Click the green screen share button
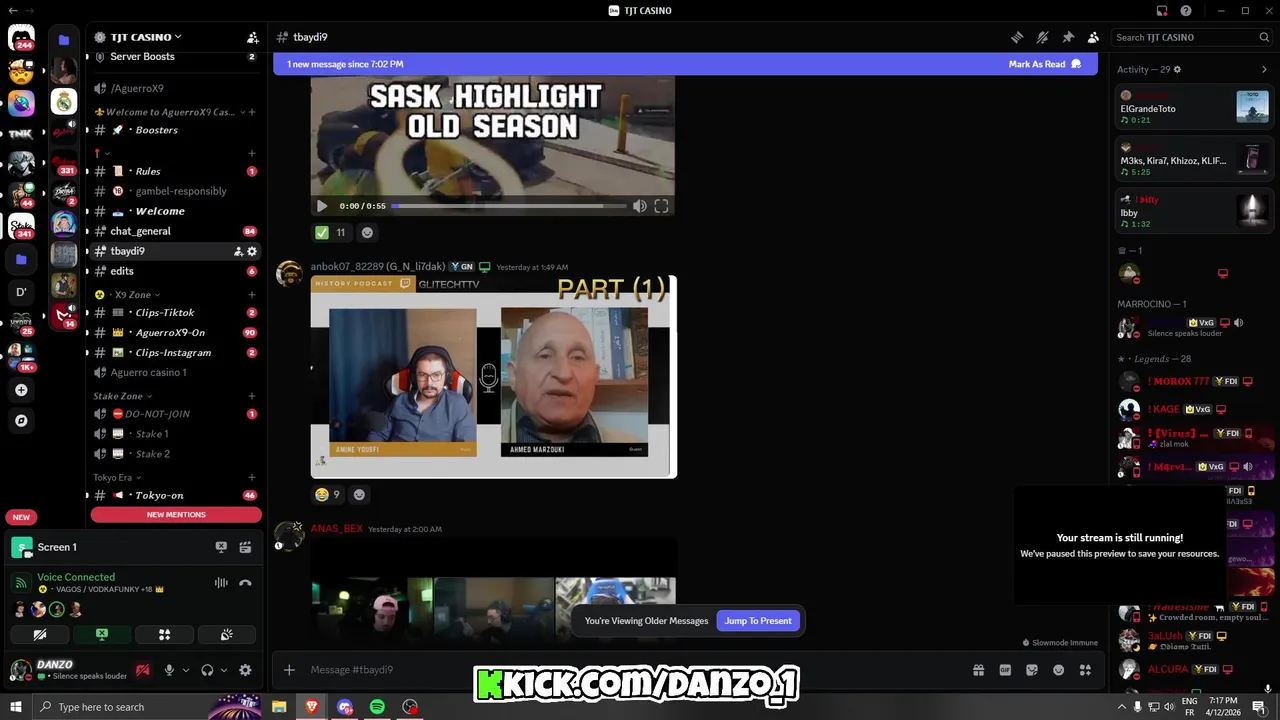Image resolution: width=1280 pixels, height=720 pixels. tap(102, 634)
